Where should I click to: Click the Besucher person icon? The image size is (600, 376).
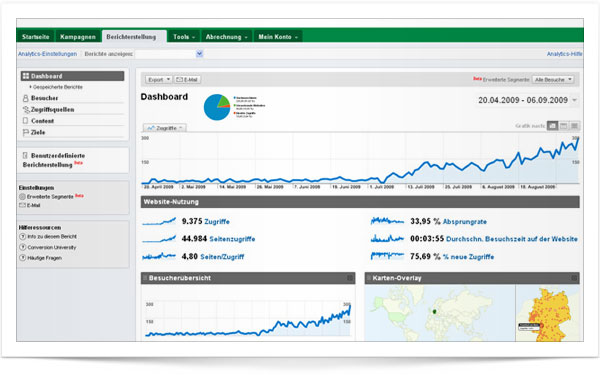[26, 98]
